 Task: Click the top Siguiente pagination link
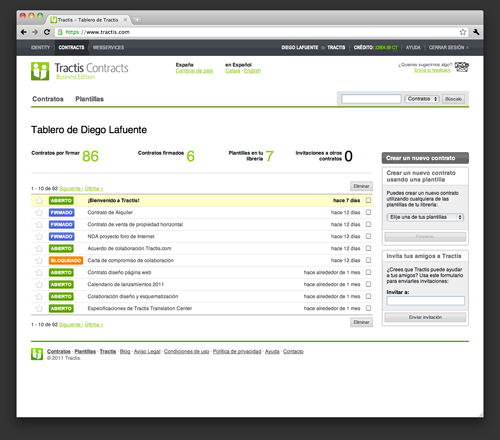(71, 188)
